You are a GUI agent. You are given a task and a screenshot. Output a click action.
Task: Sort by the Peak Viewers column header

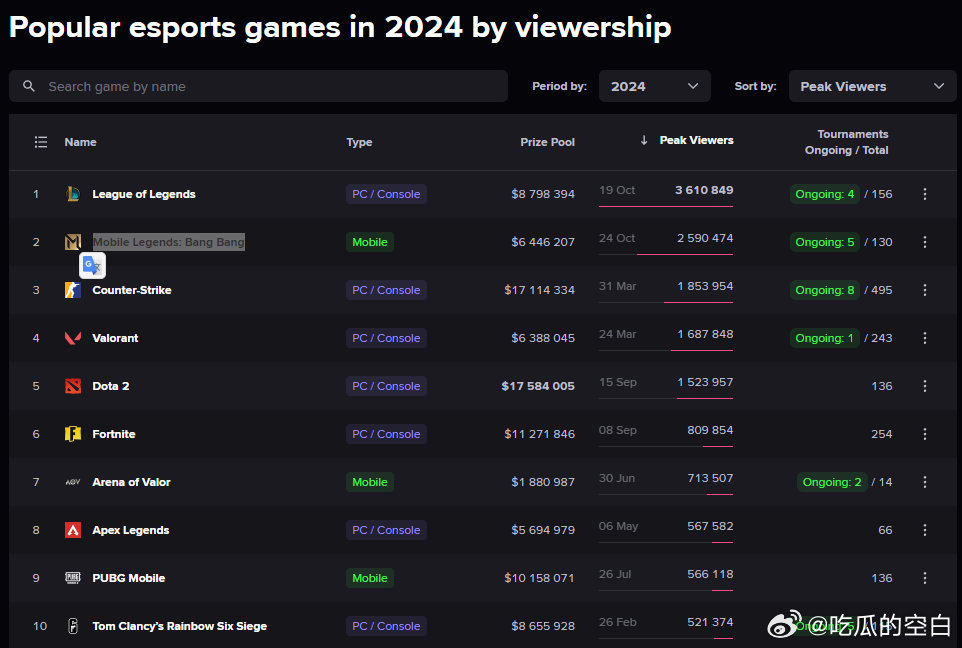tap(696, 140)
